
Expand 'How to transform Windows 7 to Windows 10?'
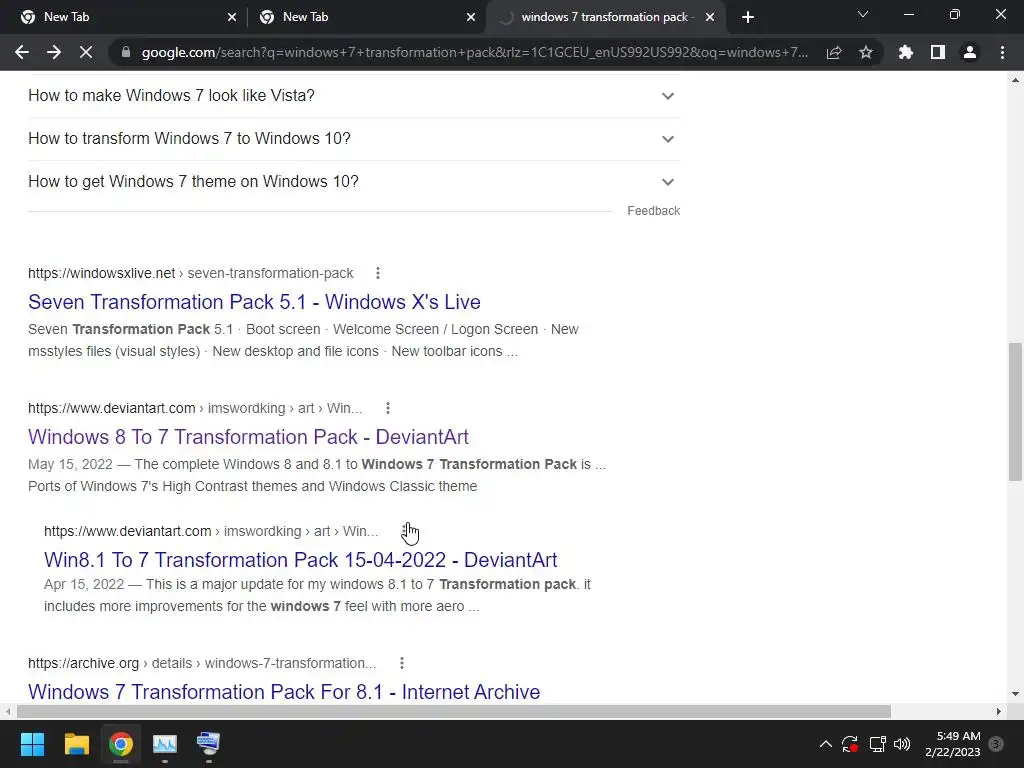click(354, 138)
